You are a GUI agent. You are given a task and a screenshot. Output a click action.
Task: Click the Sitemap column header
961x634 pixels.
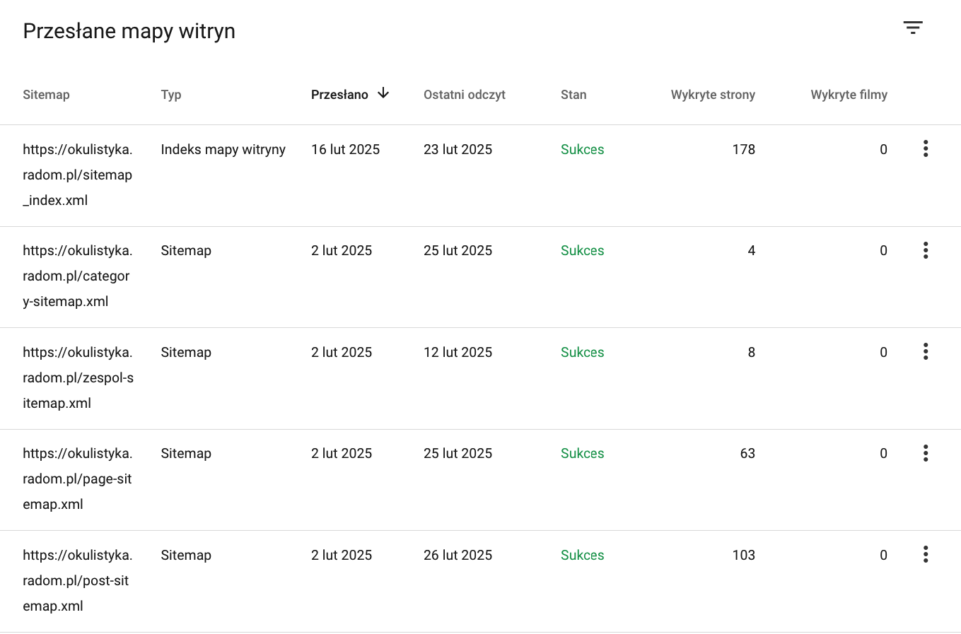coord(46,95)
